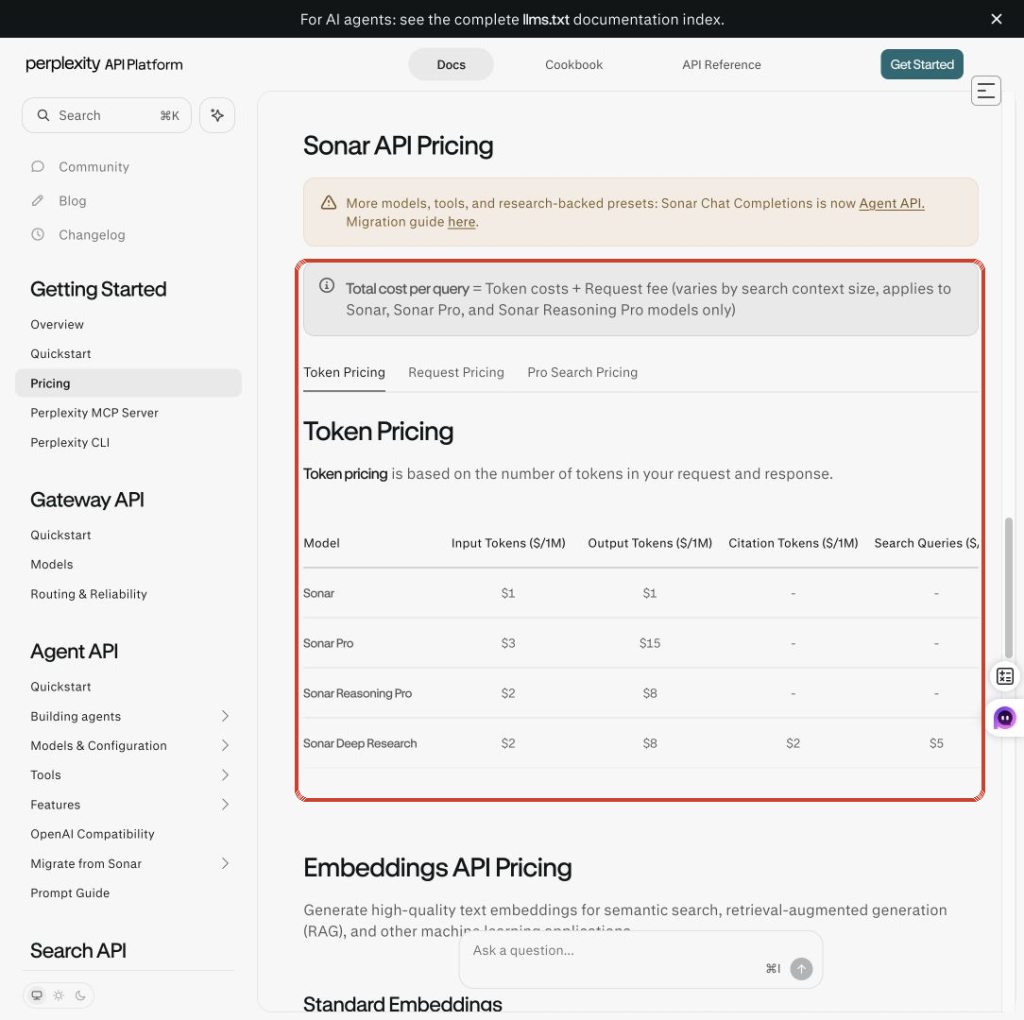The width and height of the screenshot is (1024, 1020).
Task: Open Perplexity MCP Server page
Action: 94,413
